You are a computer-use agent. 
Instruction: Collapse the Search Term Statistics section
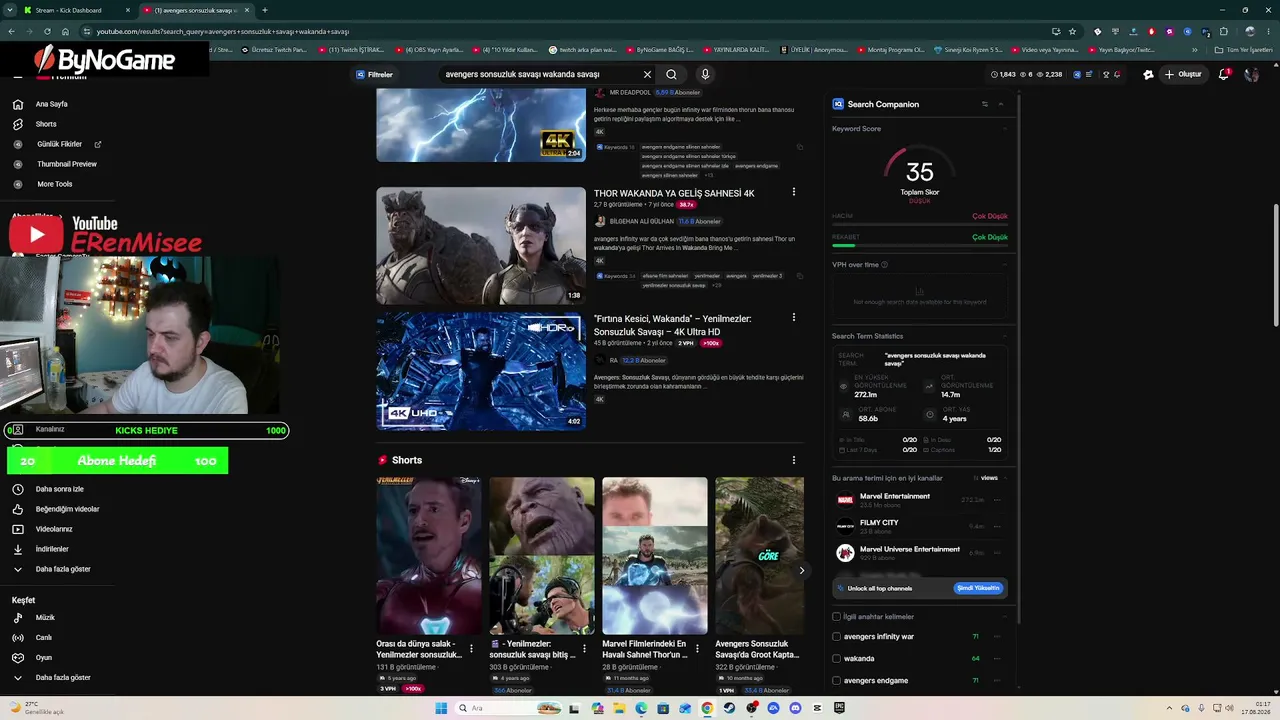(1004, 336)
